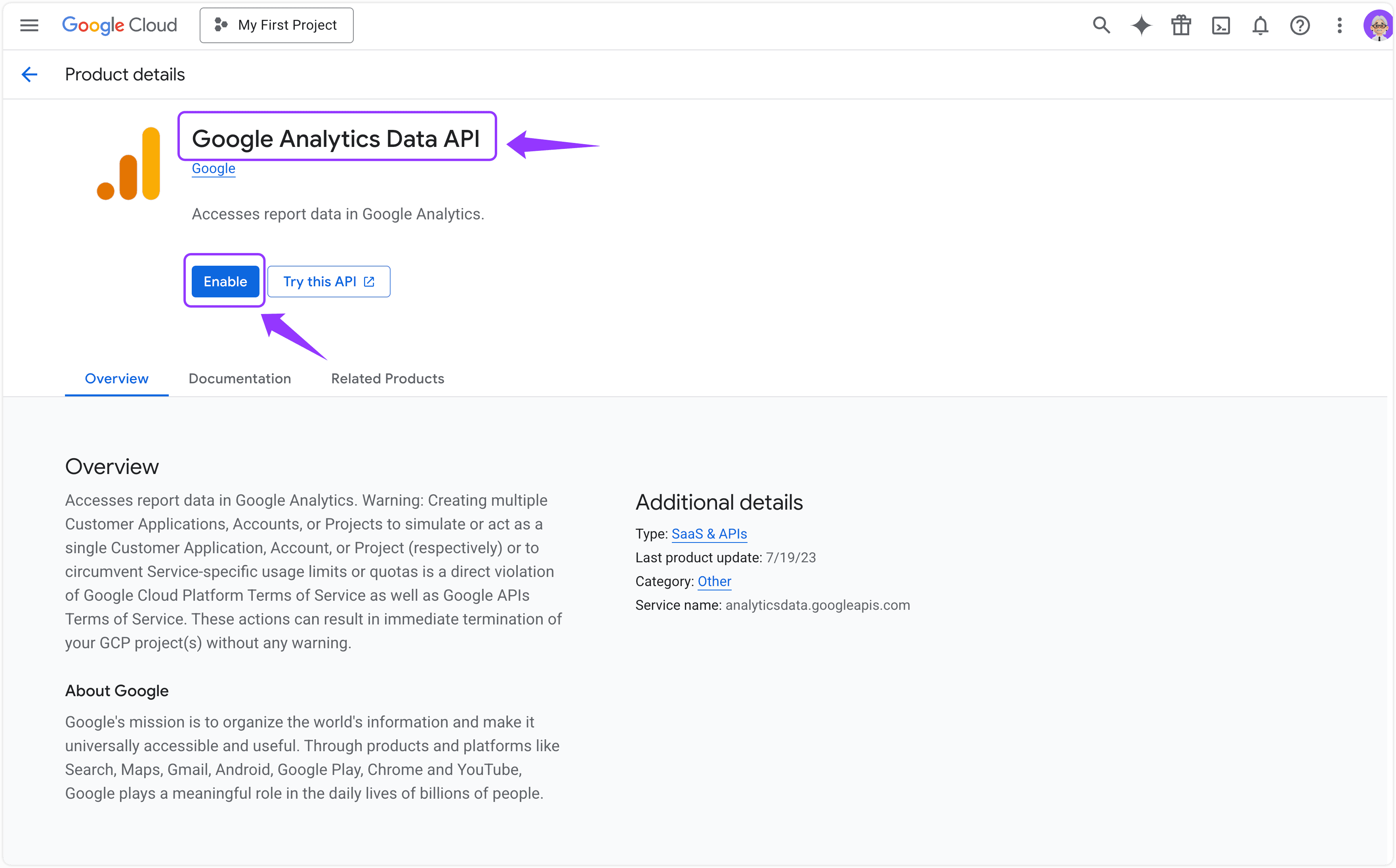Click the back arrow next to Product details
The width and height of the screenshot is (1396, 868).
(x=29, y=74)
